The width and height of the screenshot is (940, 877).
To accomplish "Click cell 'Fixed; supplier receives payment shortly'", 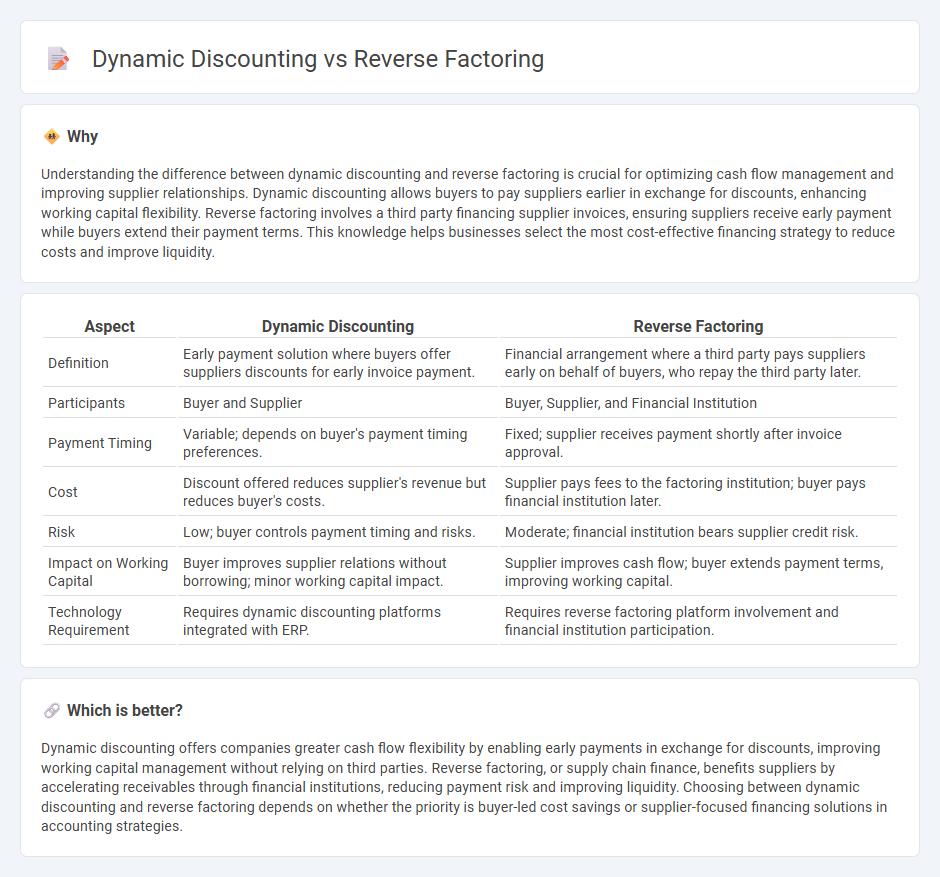I will 698,443.
